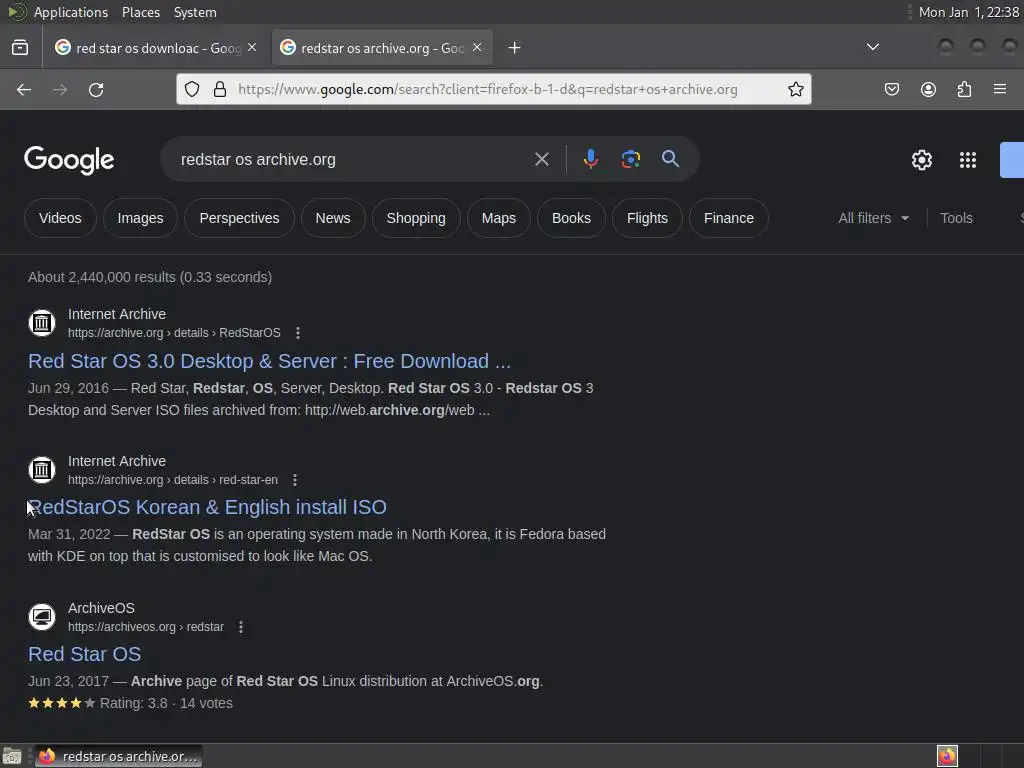Open the Firefox hamburger menu

point(1000,89)
